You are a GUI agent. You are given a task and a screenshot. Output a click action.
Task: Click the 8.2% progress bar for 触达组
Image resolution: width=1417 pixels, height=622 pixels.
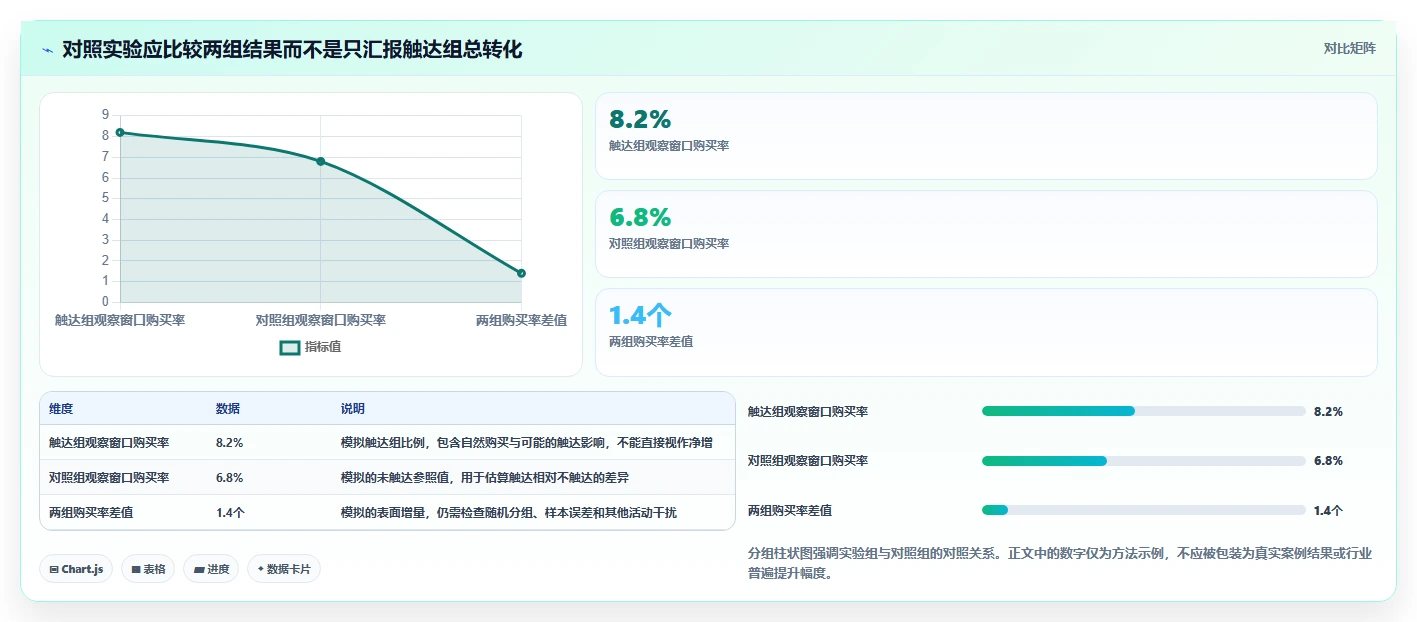coord(1144,411)
